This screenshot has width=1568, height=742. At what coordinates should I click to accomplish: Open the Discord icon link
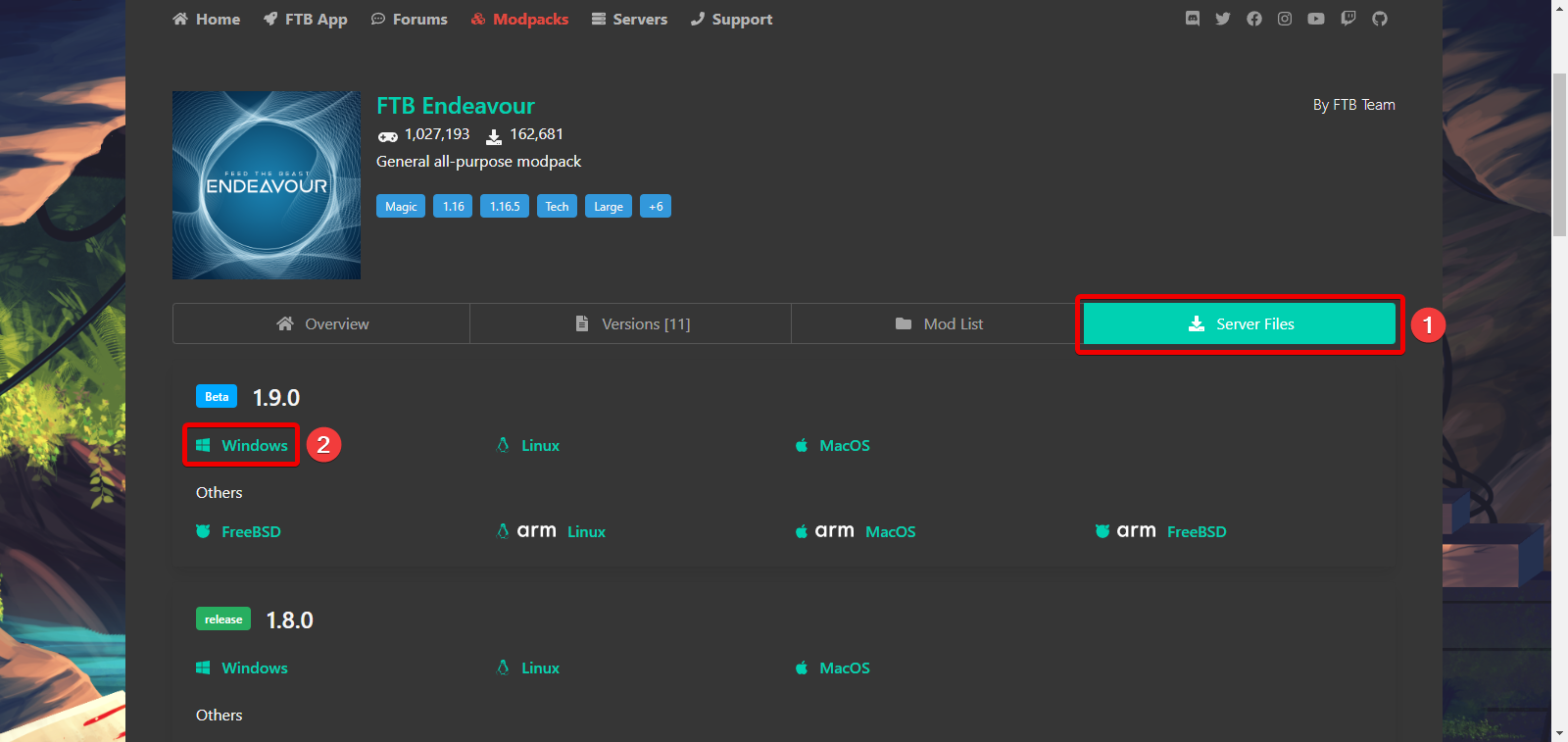1192,19
